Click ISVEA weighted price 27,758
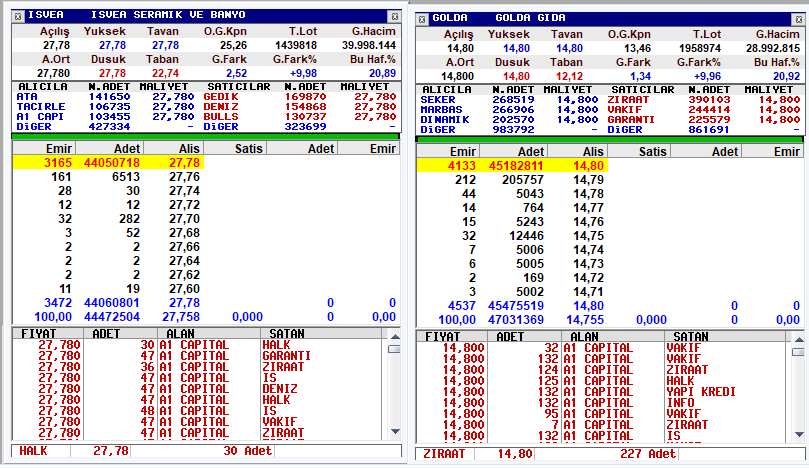809x468 pixels. point(181,317)
